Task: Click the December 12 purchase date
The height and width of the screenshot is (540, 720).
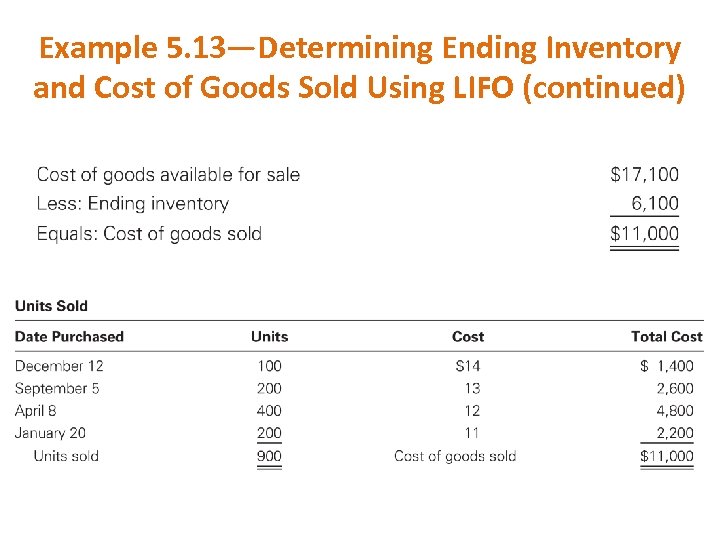Action: 59,366
